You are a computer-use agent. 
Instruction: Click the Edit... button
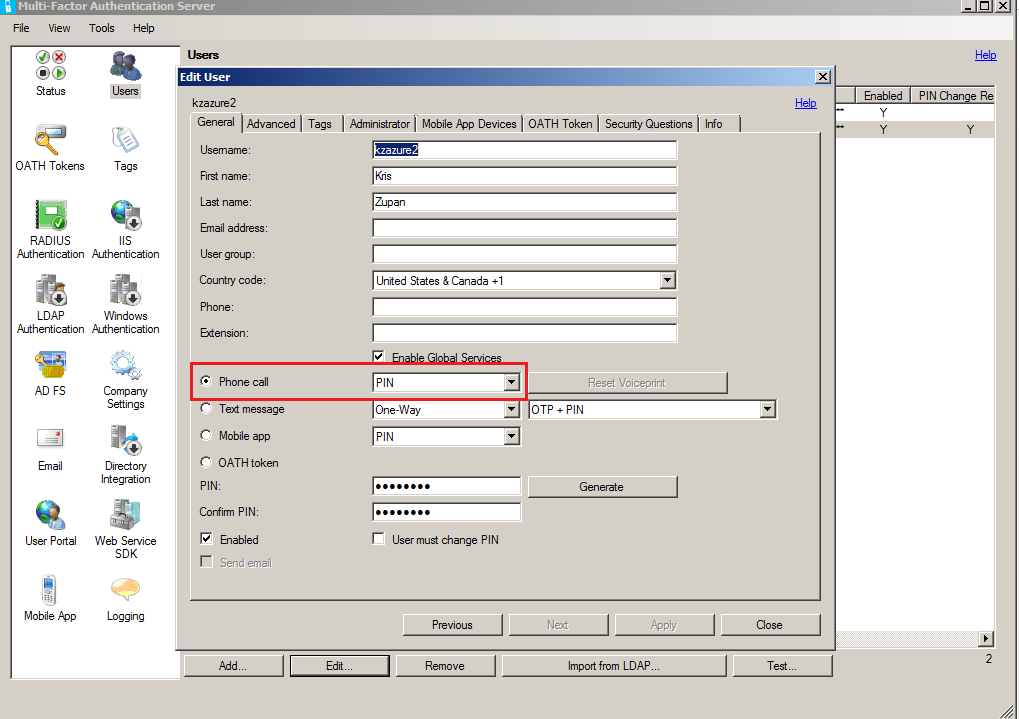click(339, 666)
